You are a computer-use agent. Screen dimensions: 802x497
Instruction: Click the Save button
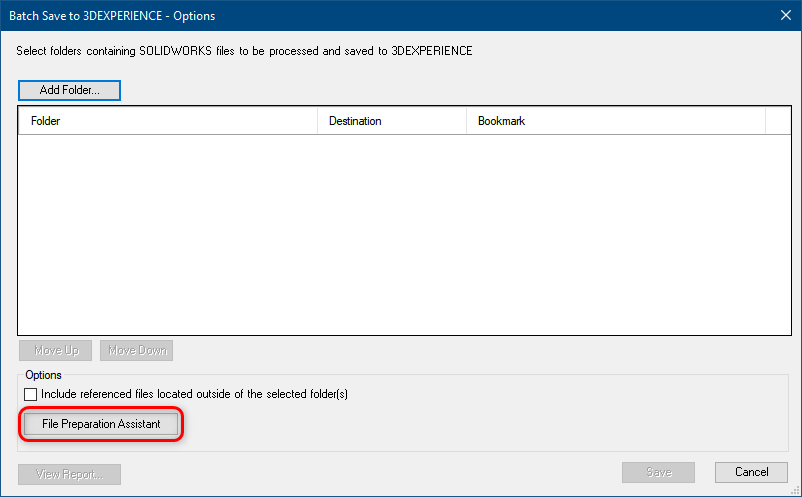[658, 472]
